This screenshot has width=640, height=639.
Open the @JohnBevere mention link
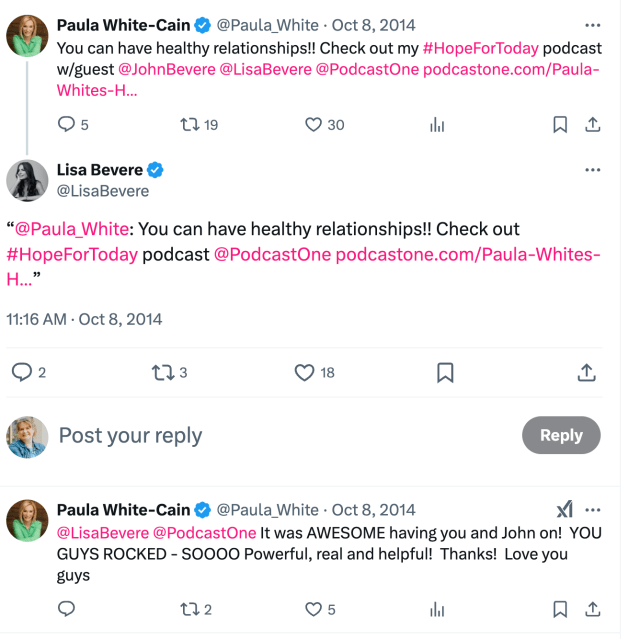164,69
